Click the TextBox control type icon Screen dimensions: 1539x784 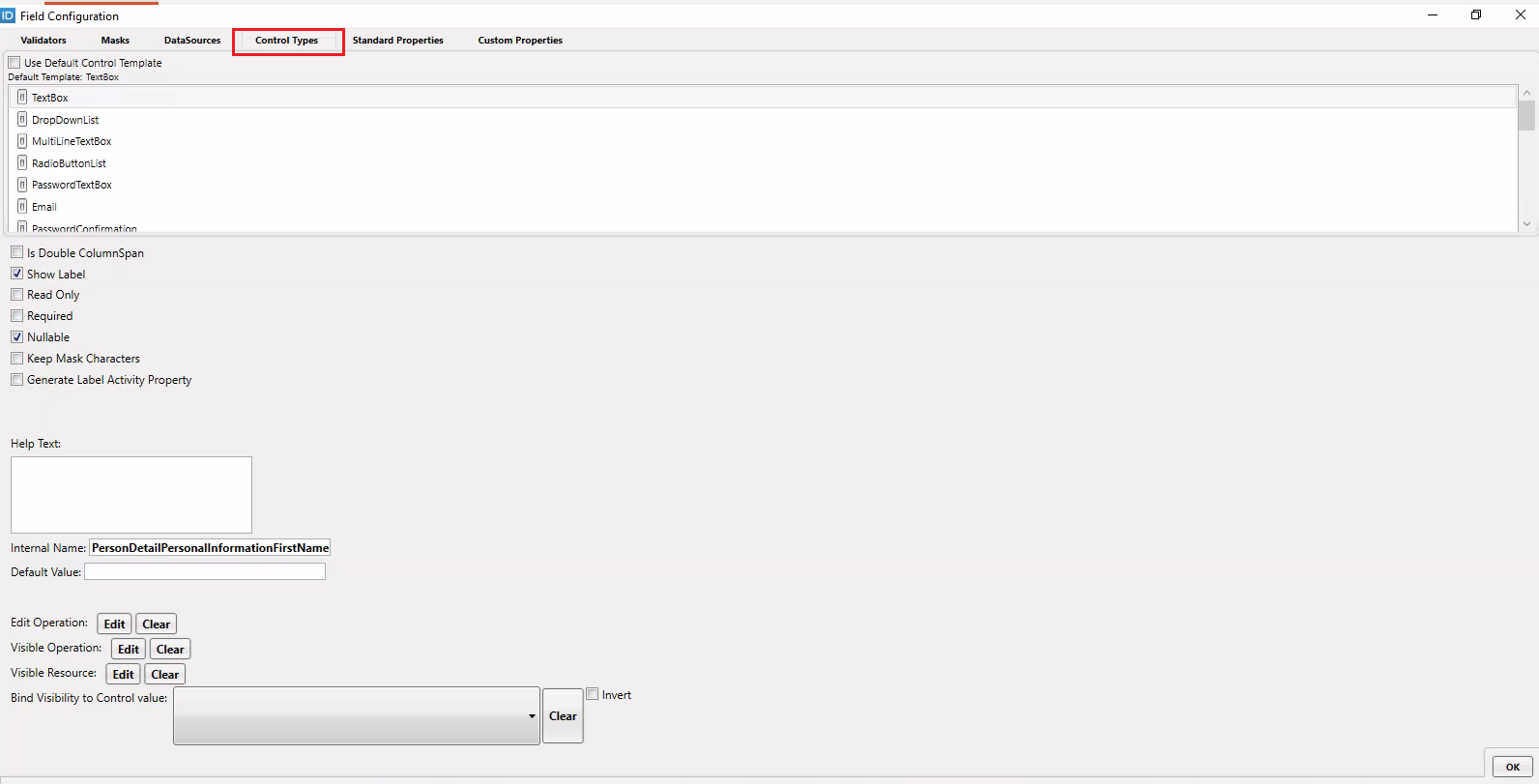tap(22, 98)
